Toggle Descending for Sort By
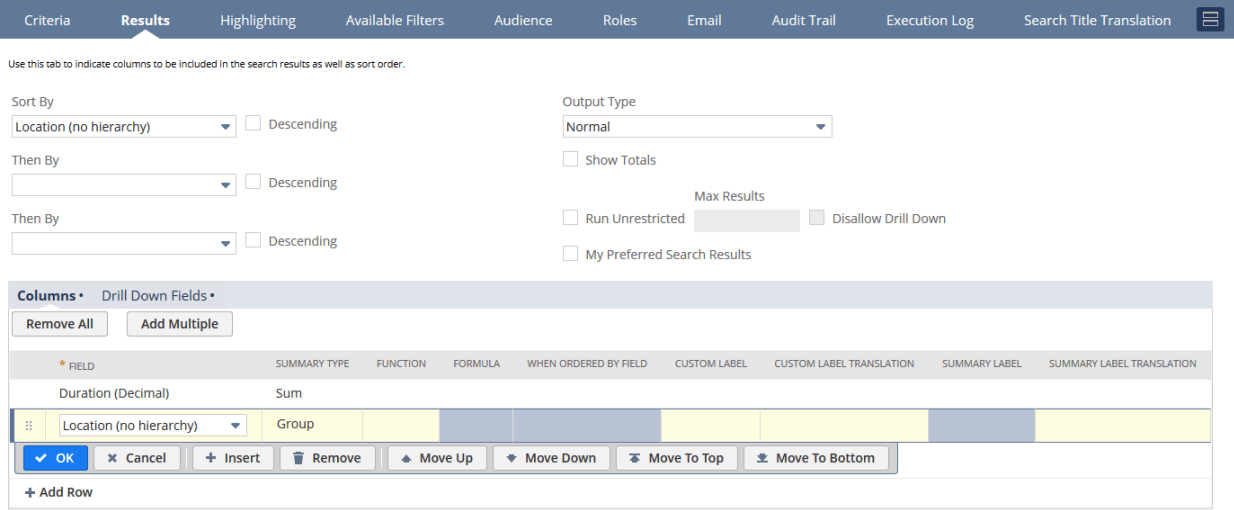This screenshot has height=510, width=1234. [x=254, y=124]
